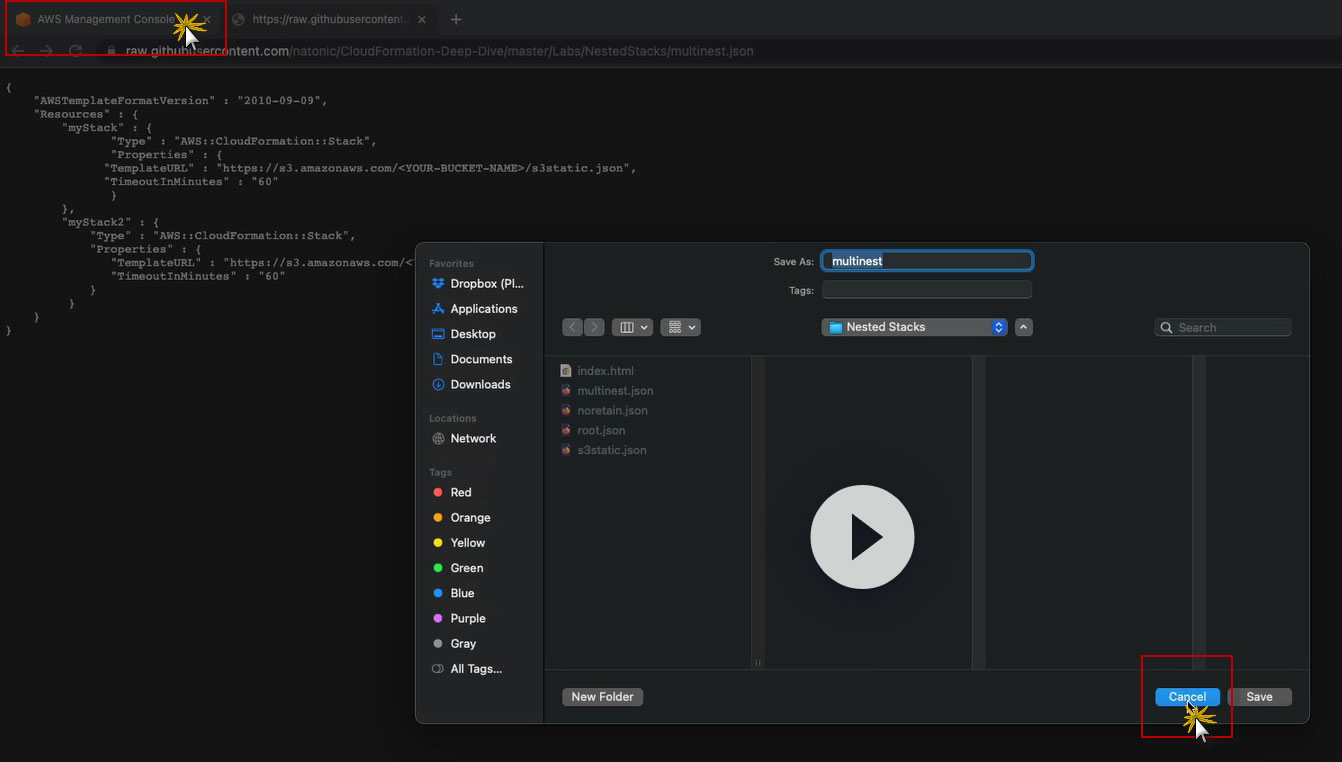Select the s3static.json file

pyautogui.click(x=603, y=450)
